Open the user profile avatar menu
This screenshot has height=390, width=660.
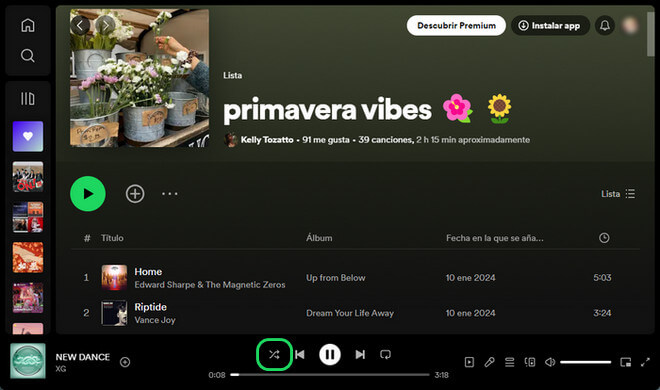[x=630, y=26]
